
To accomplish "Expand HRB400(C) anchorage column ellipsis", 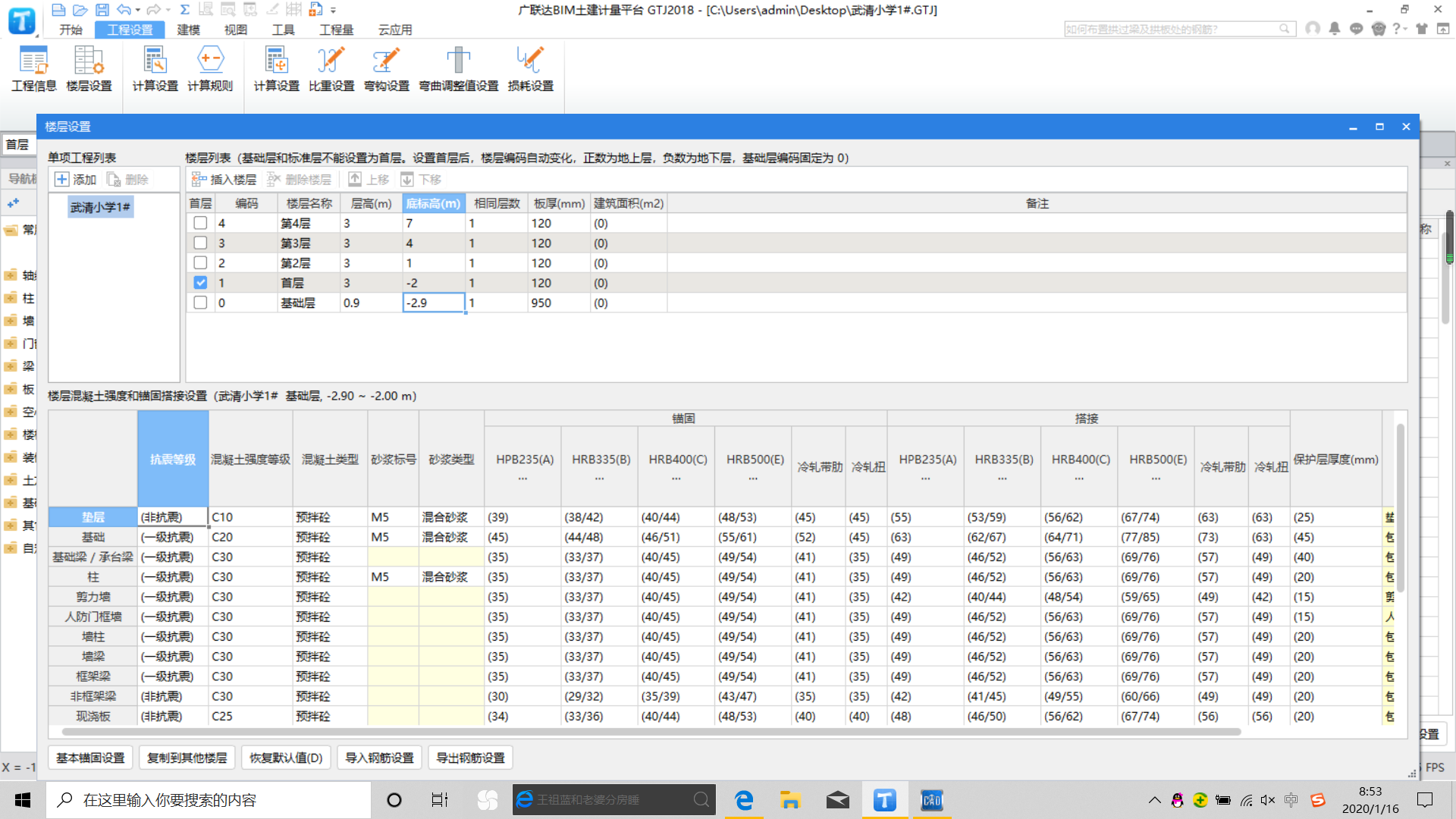I will [x=676, y=479].
